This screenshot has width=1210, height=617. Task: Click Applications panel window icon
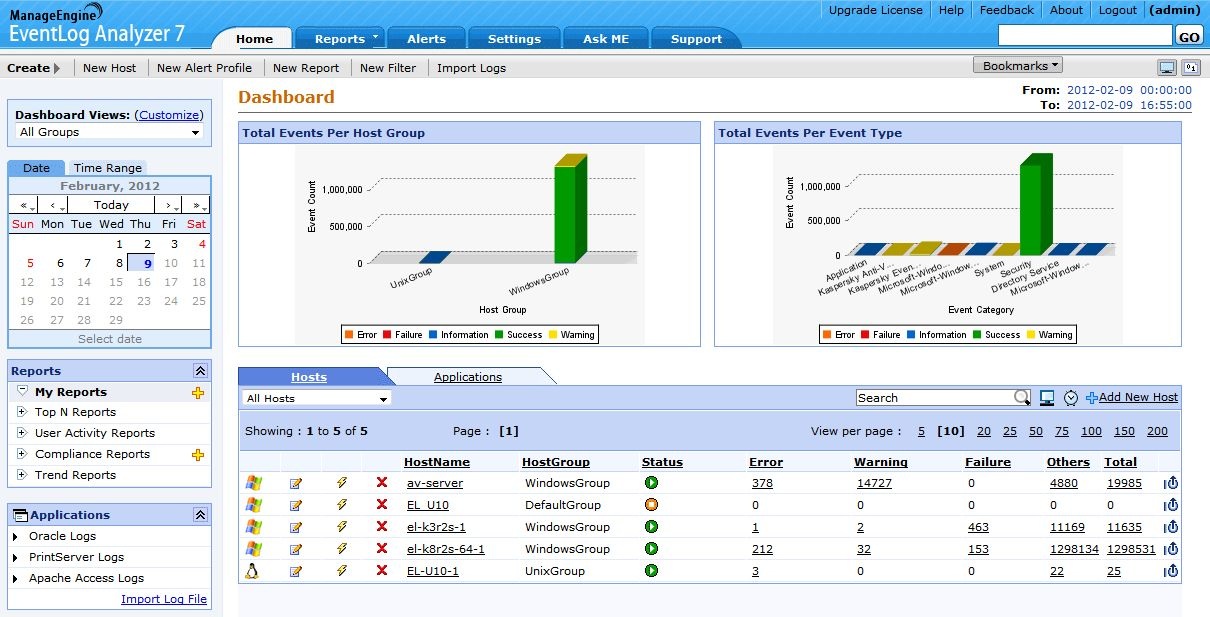(x=20, y=515)
